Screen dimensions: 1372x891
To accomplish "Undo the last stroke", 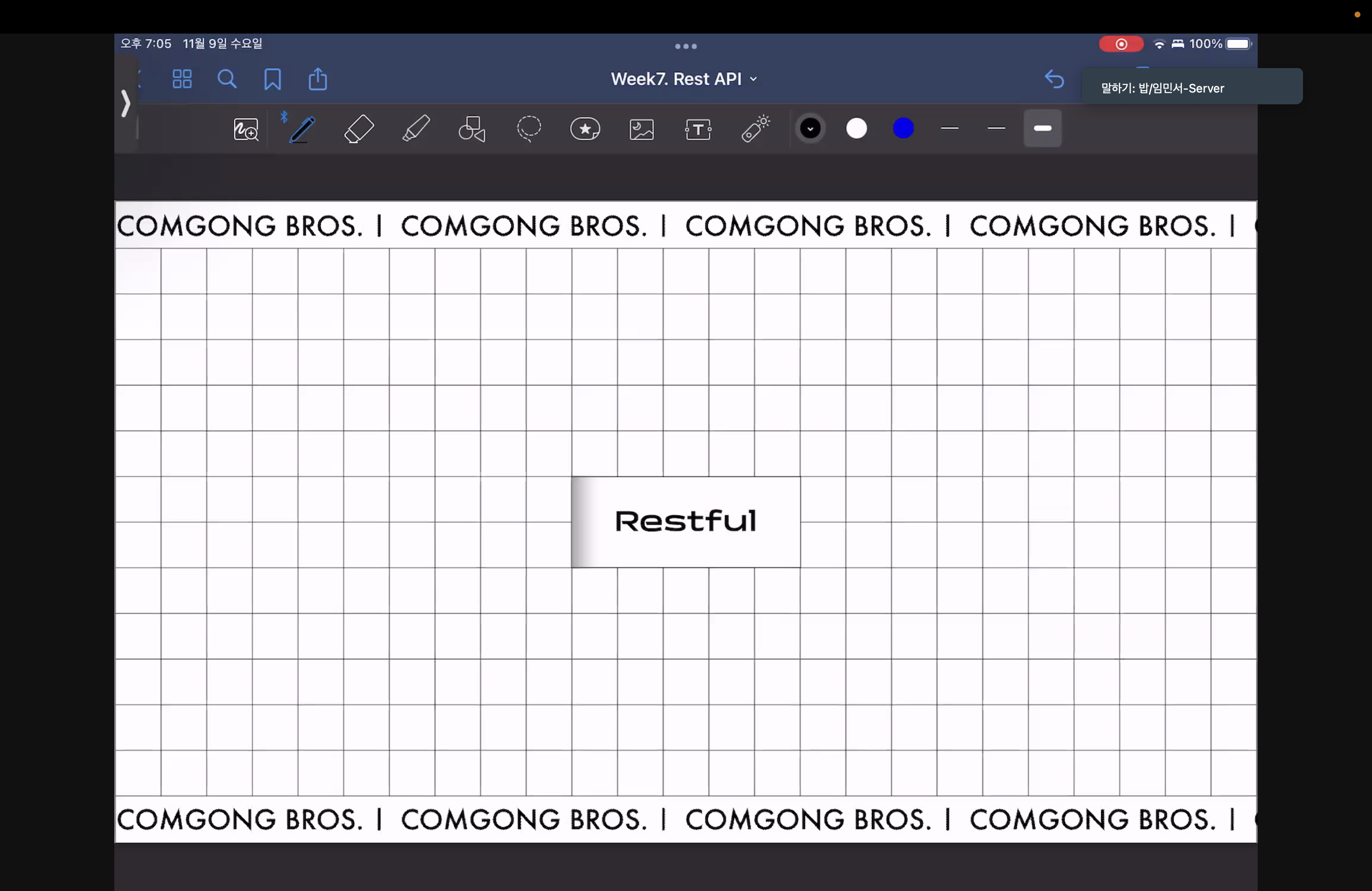I will 1054,79.
